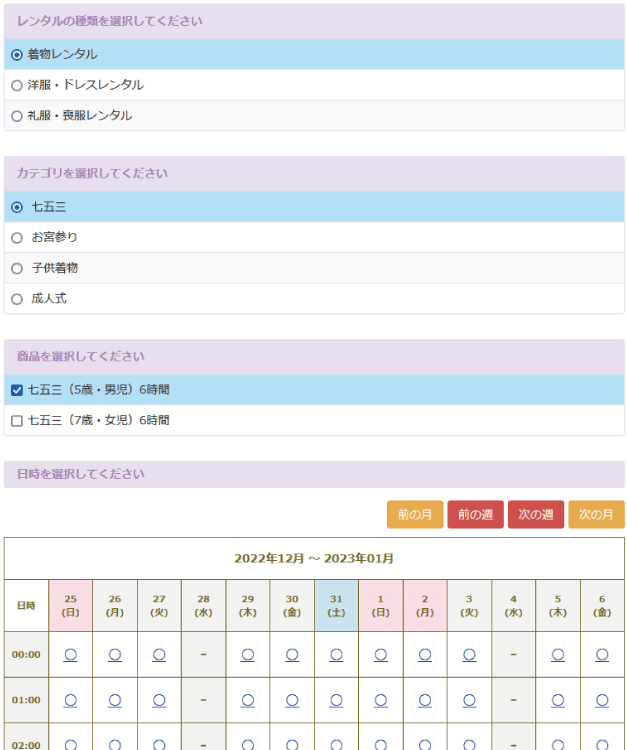This screenshot has height=750, width=627.
Task: Select 礼服・喪服レンタル radio button
Action: pyautogui.click(x=17, y=116)
